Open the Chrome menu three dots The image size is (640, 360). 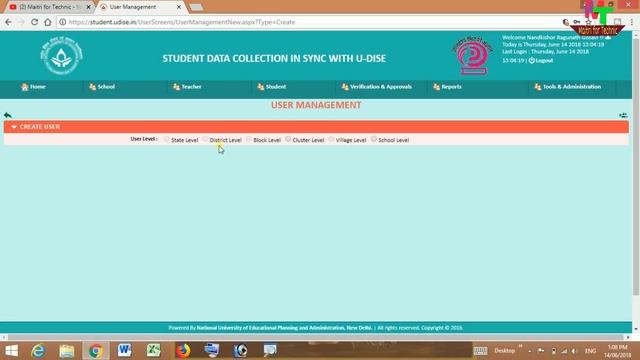632,22
